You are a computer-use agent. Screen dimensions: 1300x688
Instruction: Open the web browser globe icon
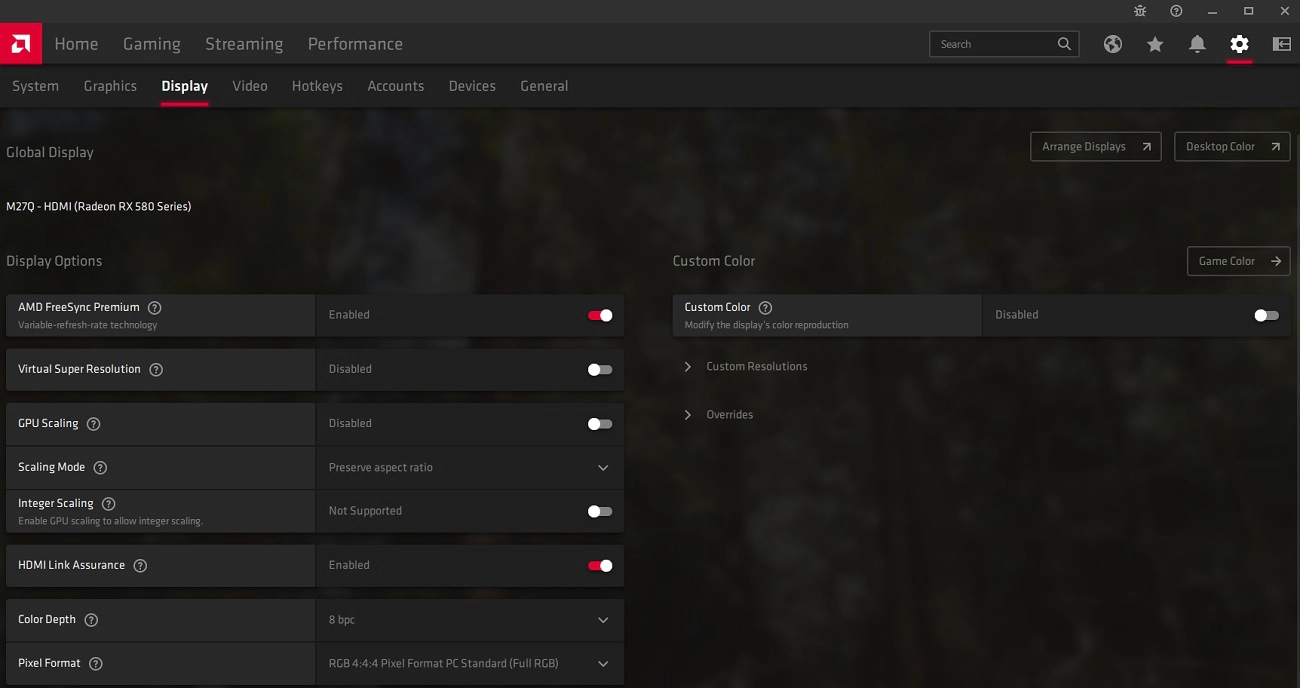pos(1113,44)
